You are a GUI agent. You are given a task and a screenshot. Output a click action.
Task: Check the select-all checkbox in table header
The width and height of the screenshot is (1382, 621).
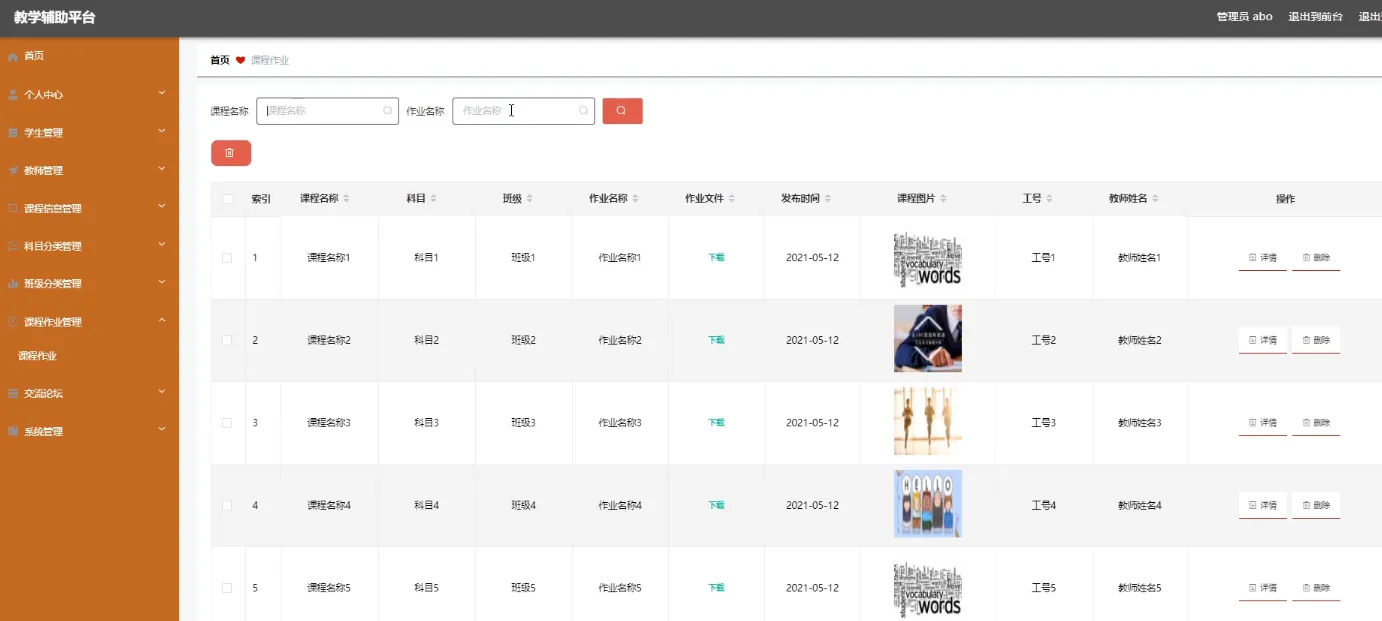click(227, 198)
